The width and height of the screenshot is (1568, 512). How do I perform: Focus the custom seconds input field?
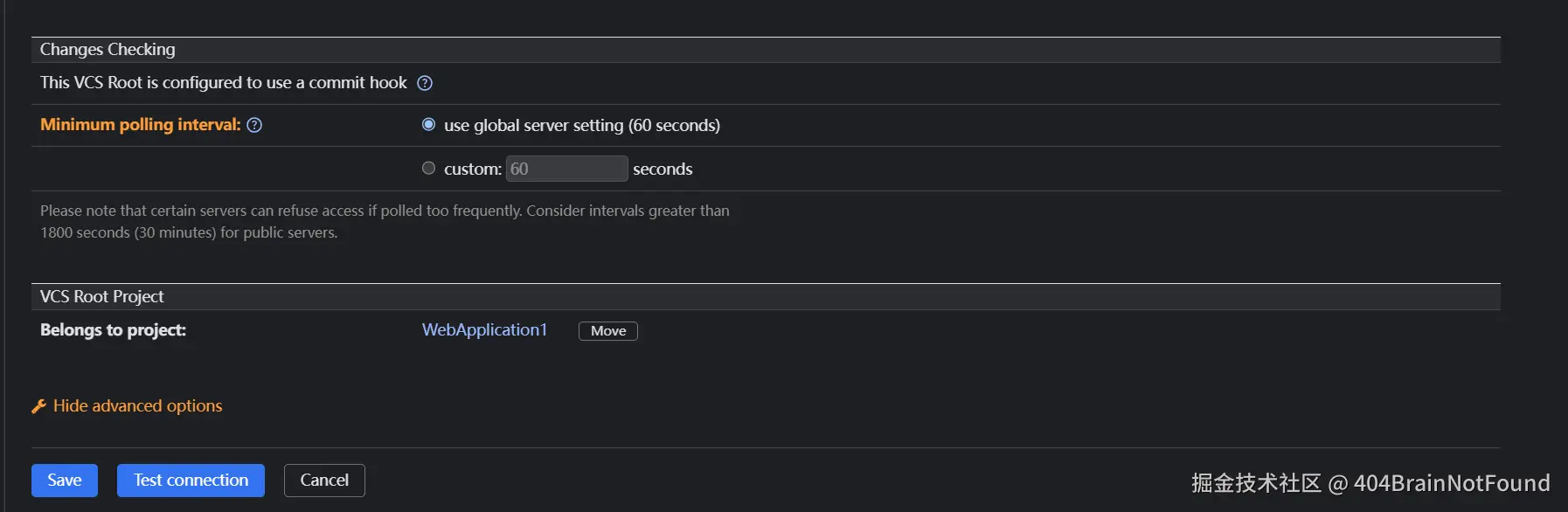pyautogui.click(x=566, y=169)
